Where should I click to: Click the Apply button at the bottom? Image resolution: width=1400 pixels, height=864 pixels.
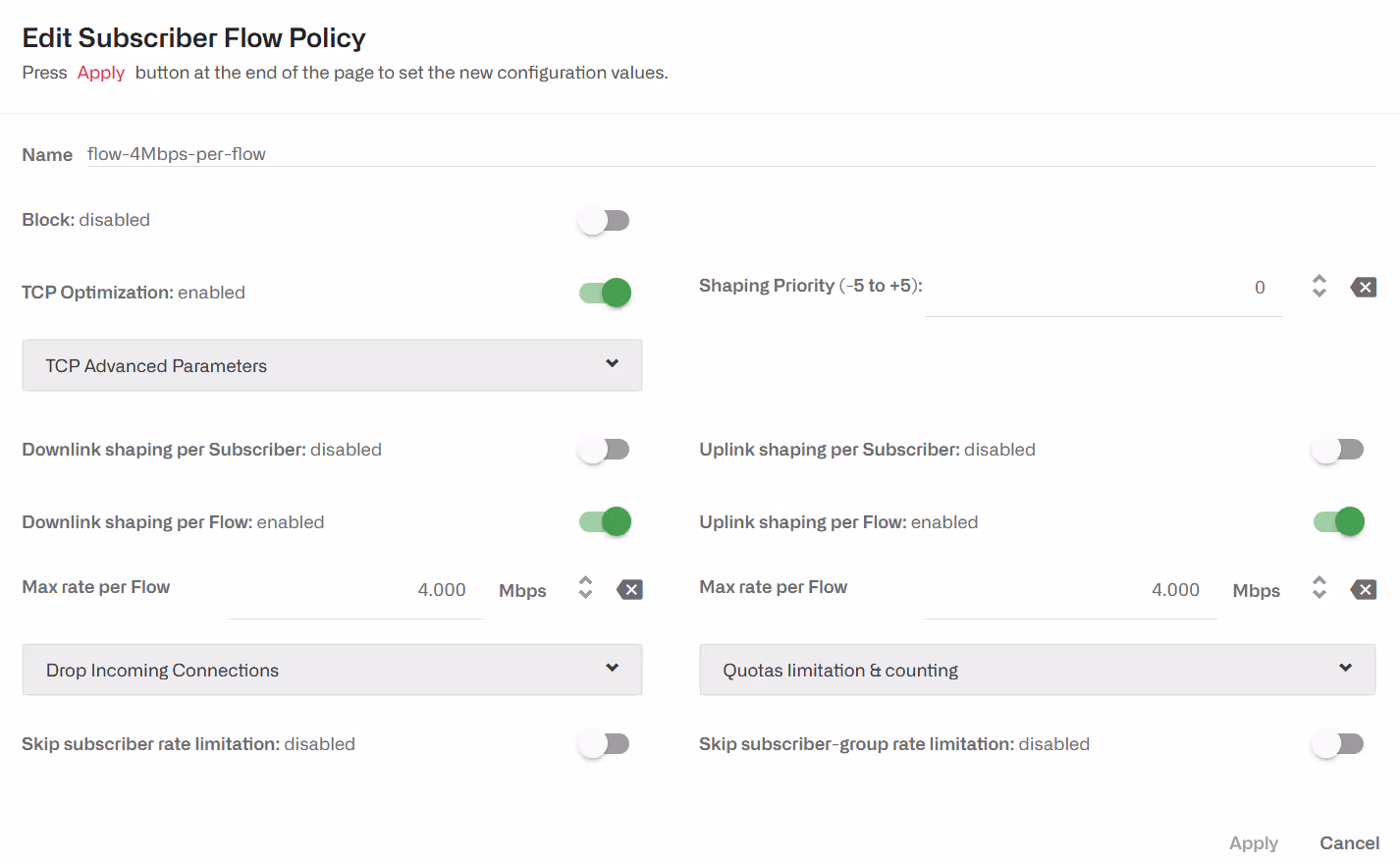[1254, 843]
